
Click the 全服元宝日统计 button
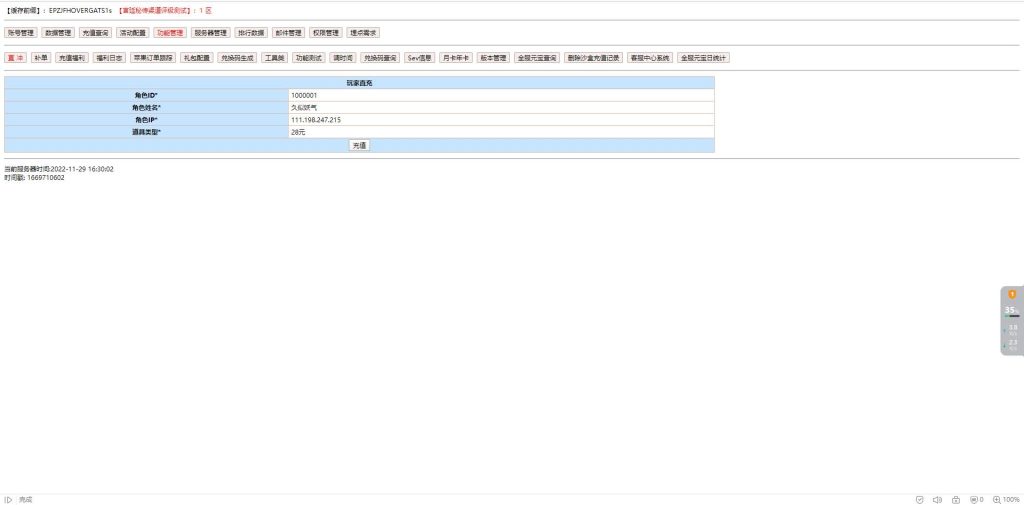703,58
